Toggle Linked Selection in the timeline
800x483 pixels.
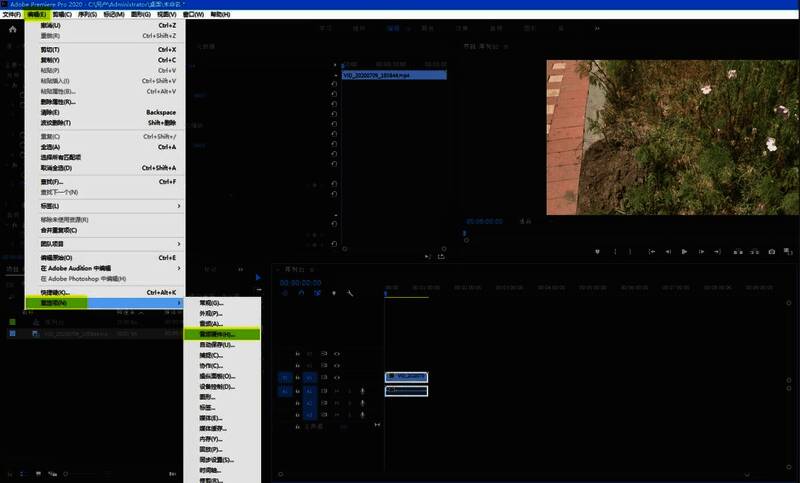(317, 293)
